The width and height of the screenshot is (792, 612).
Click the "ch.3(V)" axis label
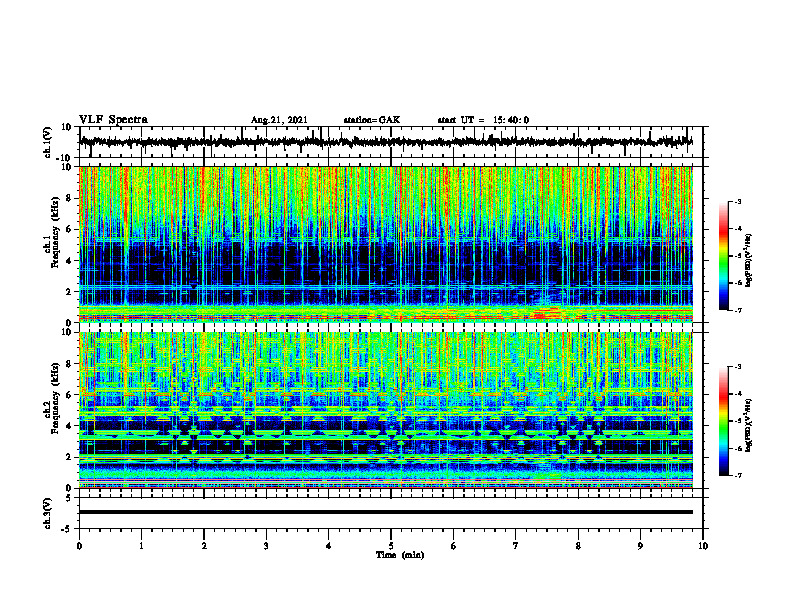(48, 513)
